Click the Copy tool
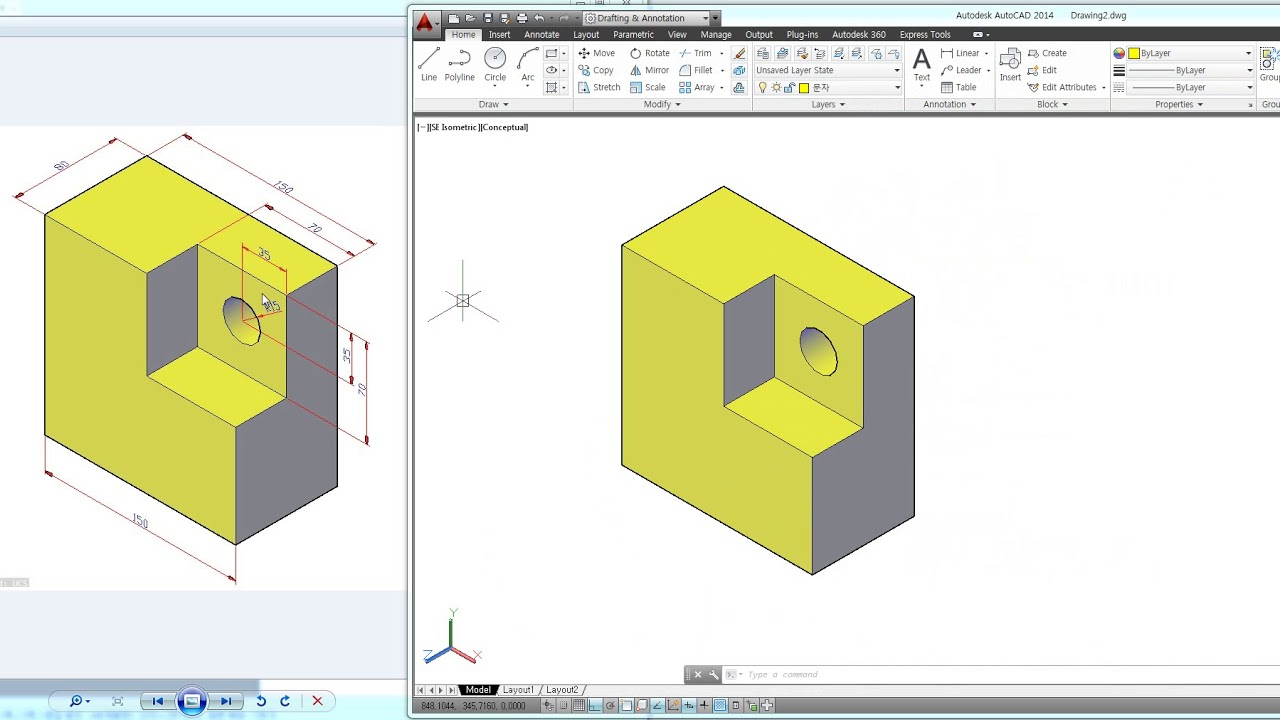 [596, 70]
